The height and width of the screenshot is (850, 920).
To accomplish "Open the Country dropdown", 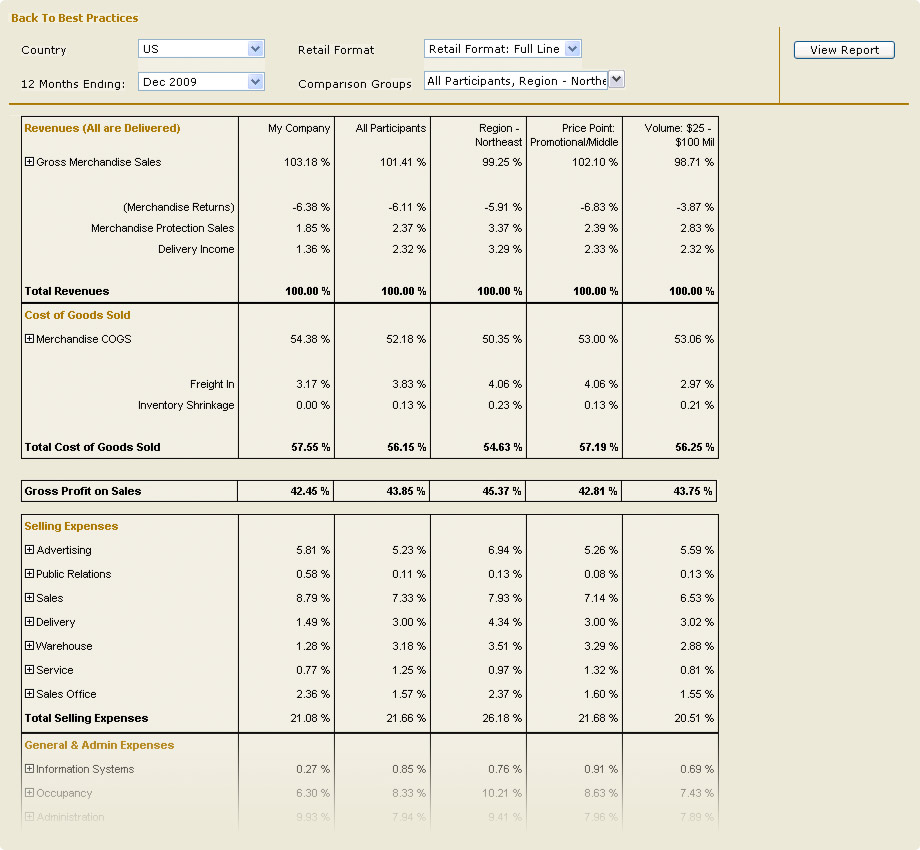I will click(255, 49).
